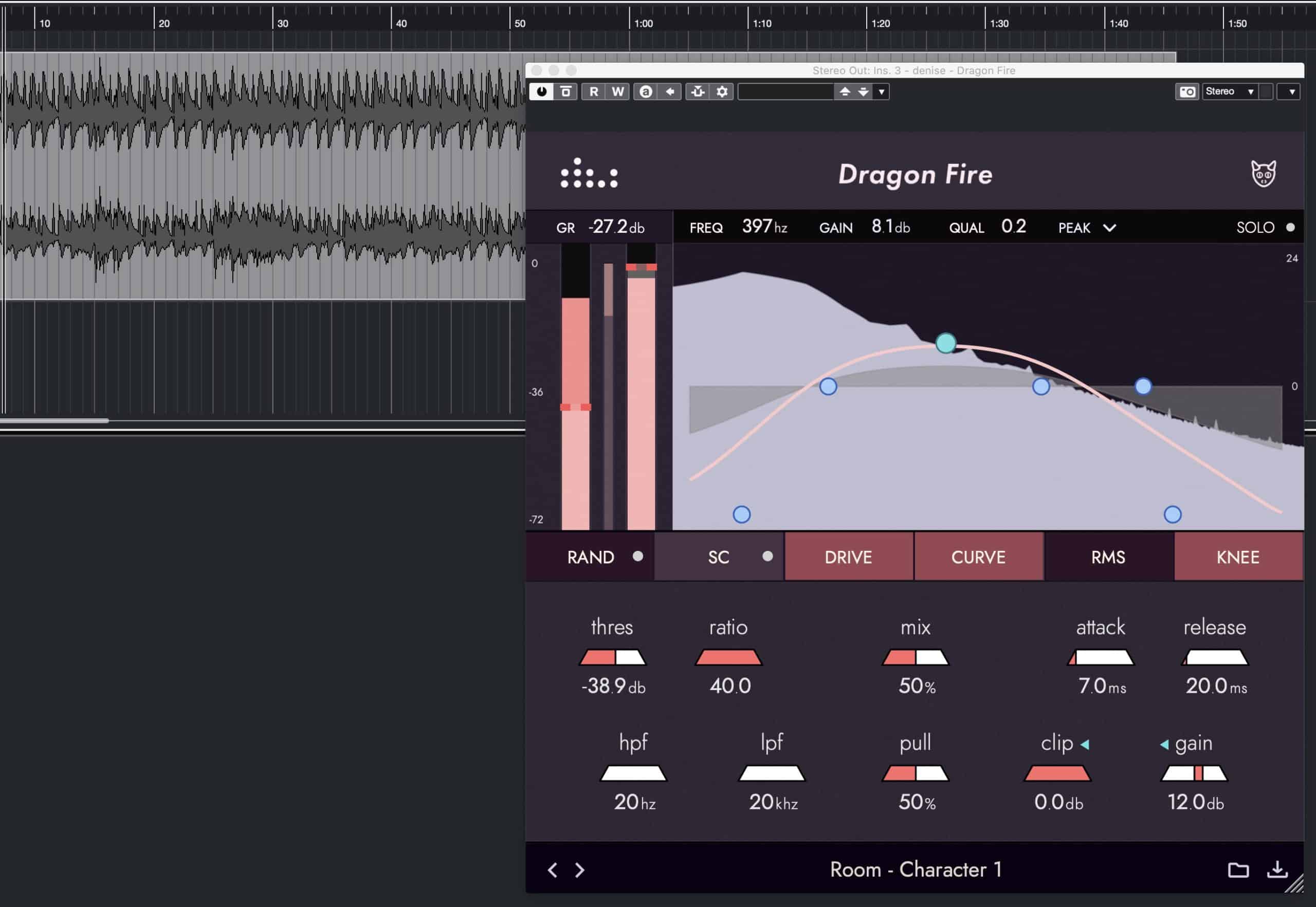Activate the side-chain routing icon
Screen dimensions: 1316x907
(x=698, y=91)
